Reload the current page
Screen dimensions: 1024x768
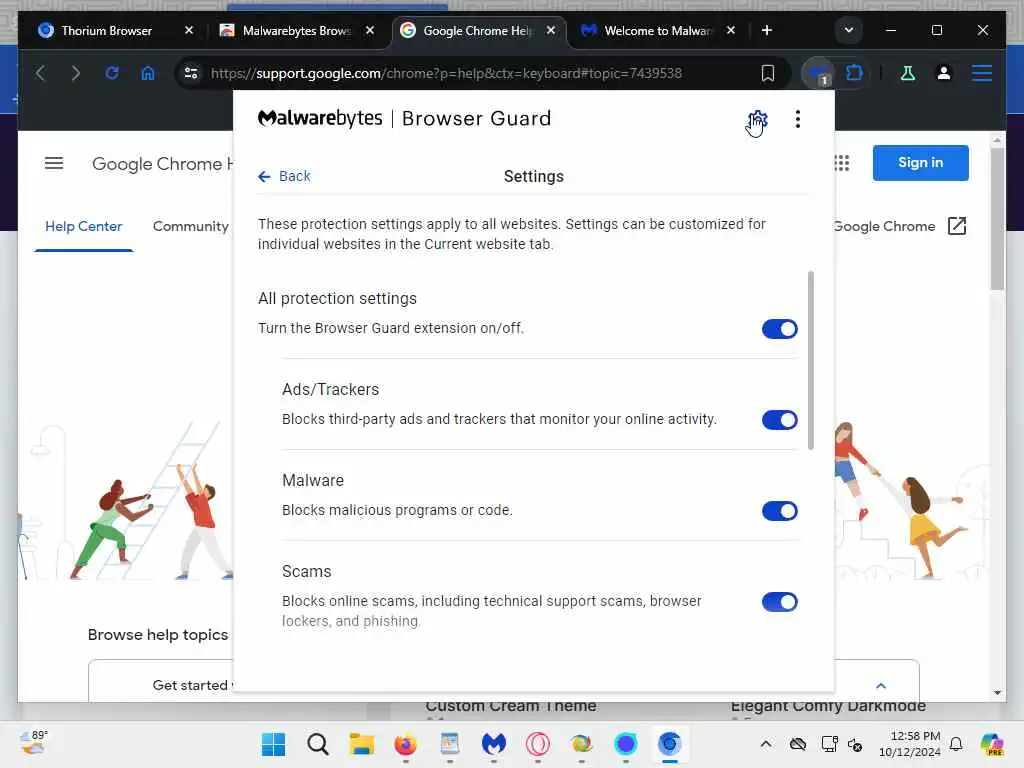pyautogui.click(x=112, y=73)
